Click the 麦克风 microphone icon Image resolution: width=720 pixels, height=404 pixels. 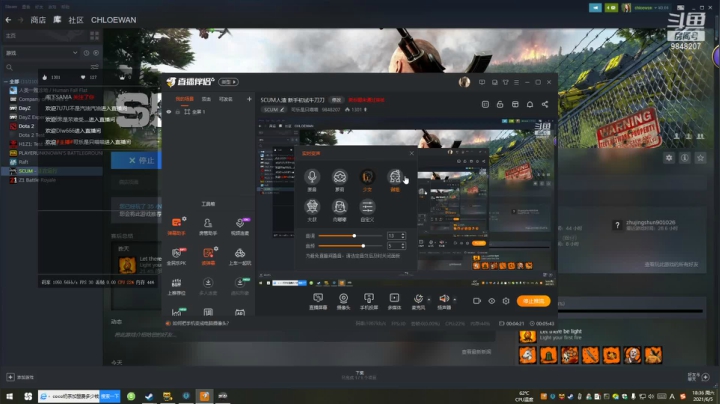[418, 301]
